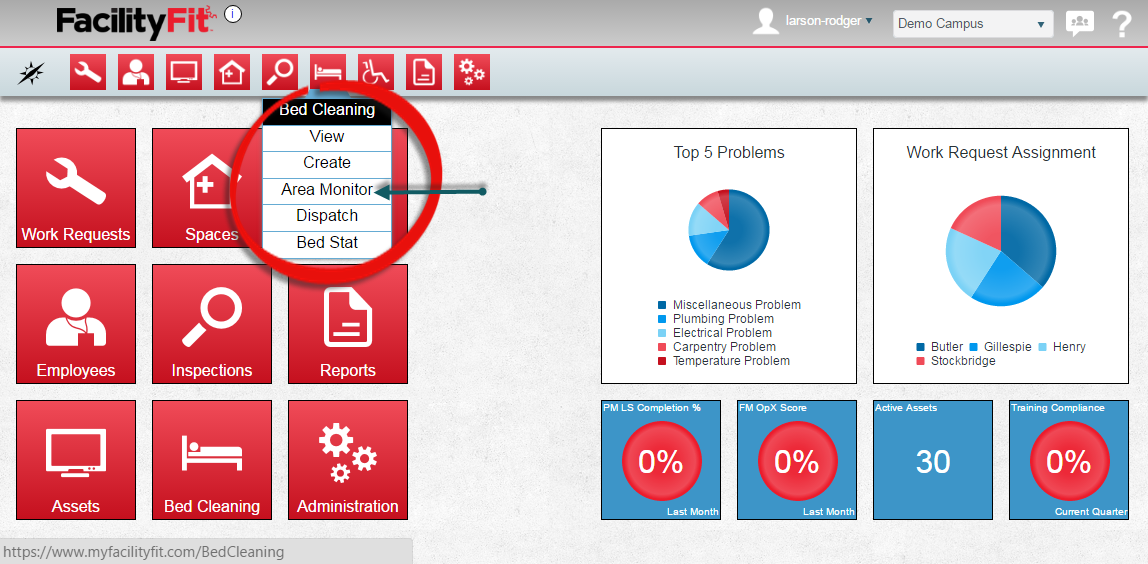Viewport: 1148px width, 564px height.
Task: Click the wheelchair toolbar icon
Action: coord(376,72)
